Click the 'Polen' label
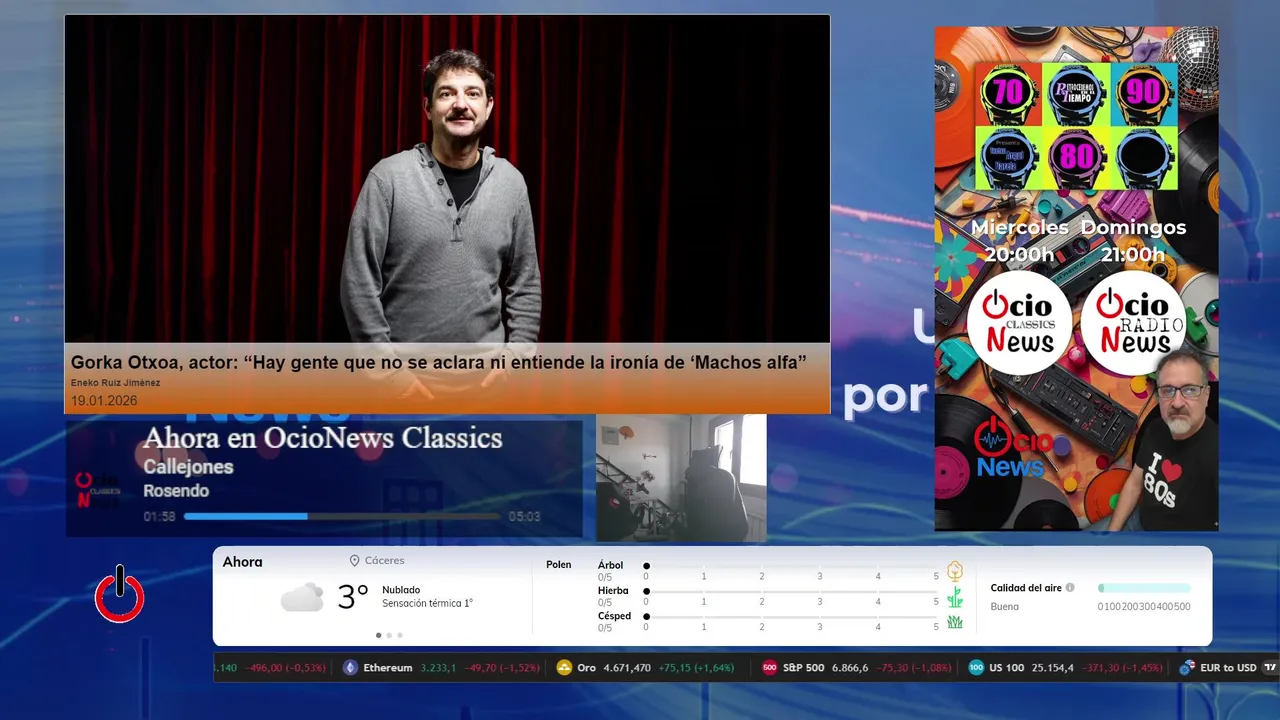The image size is (1280, 720). point(559,565)
